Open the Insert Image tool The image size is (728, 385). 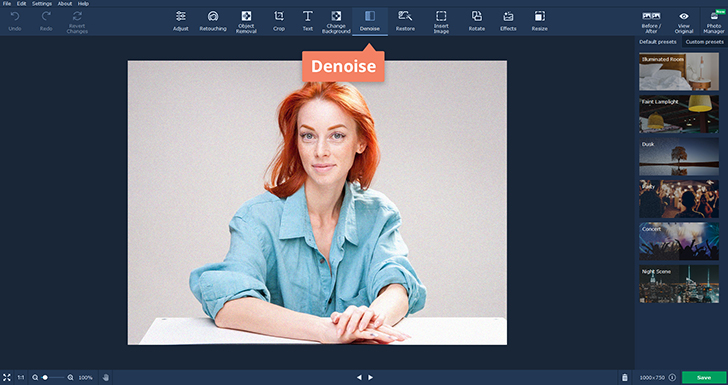441,22
